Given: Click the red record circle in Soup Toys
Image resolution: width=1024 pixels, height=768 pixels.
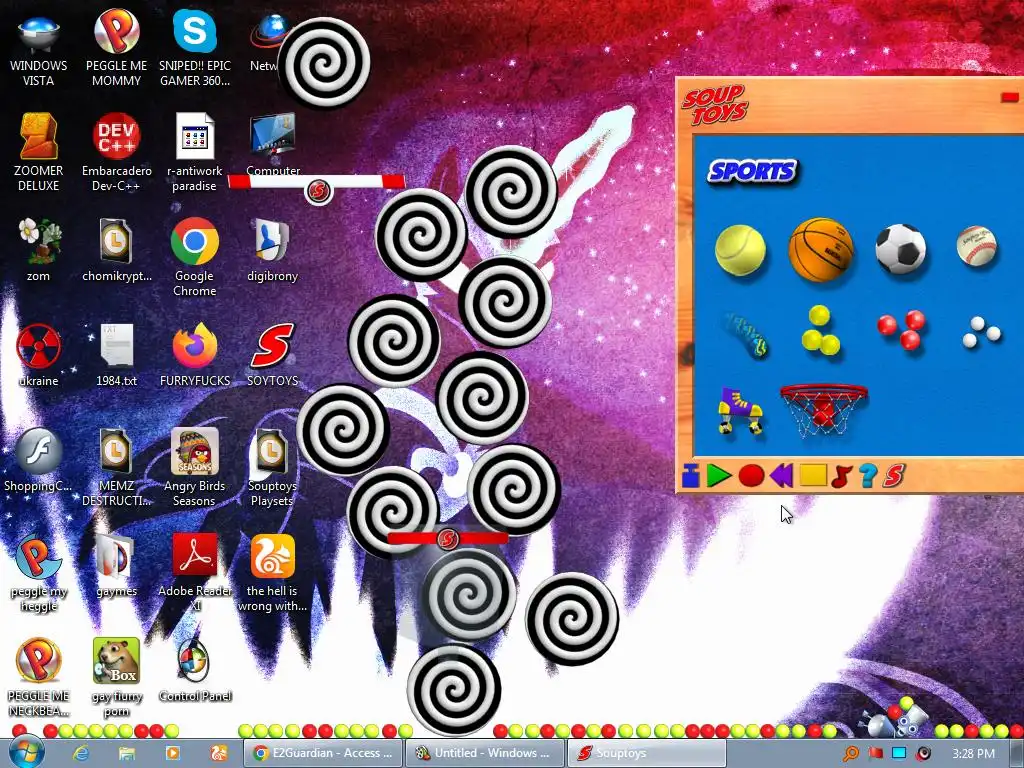Looking at the screenshot, I should (751, 475).
